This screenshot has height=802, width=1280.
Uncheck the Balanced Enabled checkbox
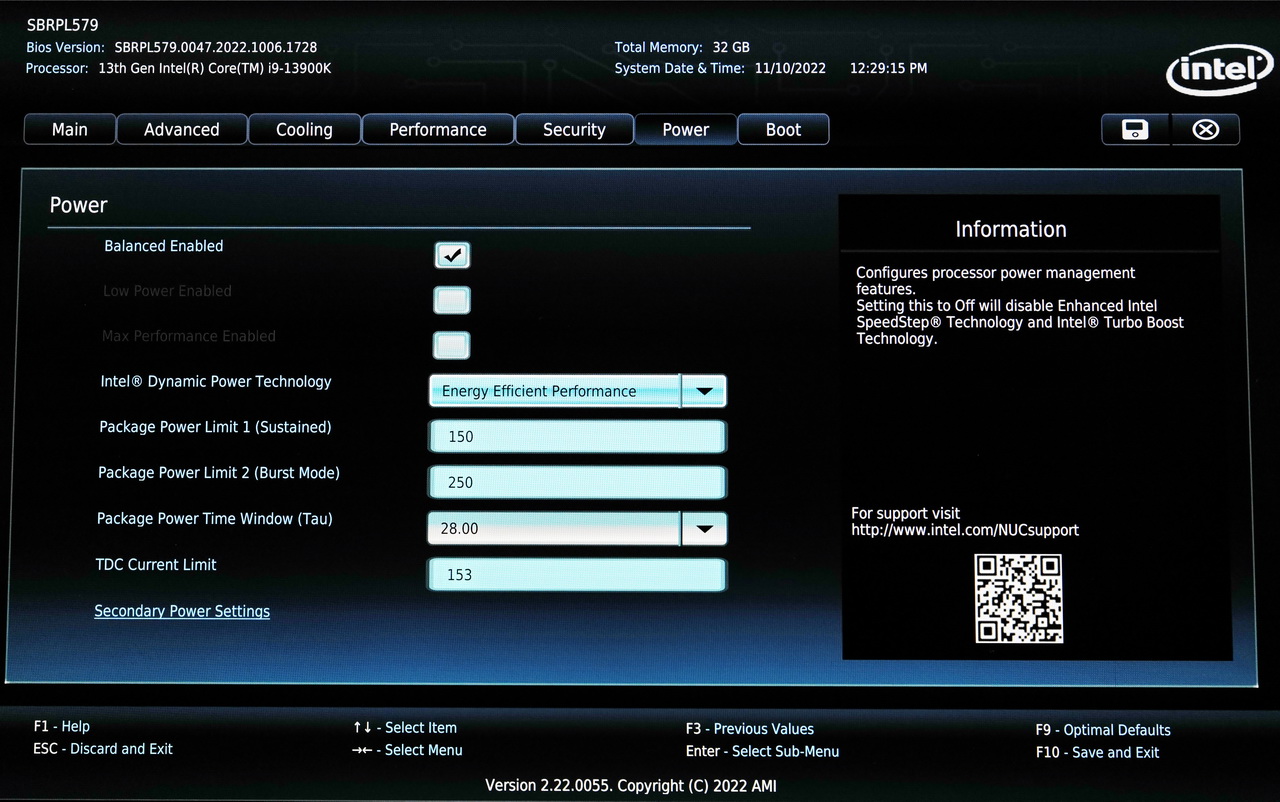[x=452, y=255]
